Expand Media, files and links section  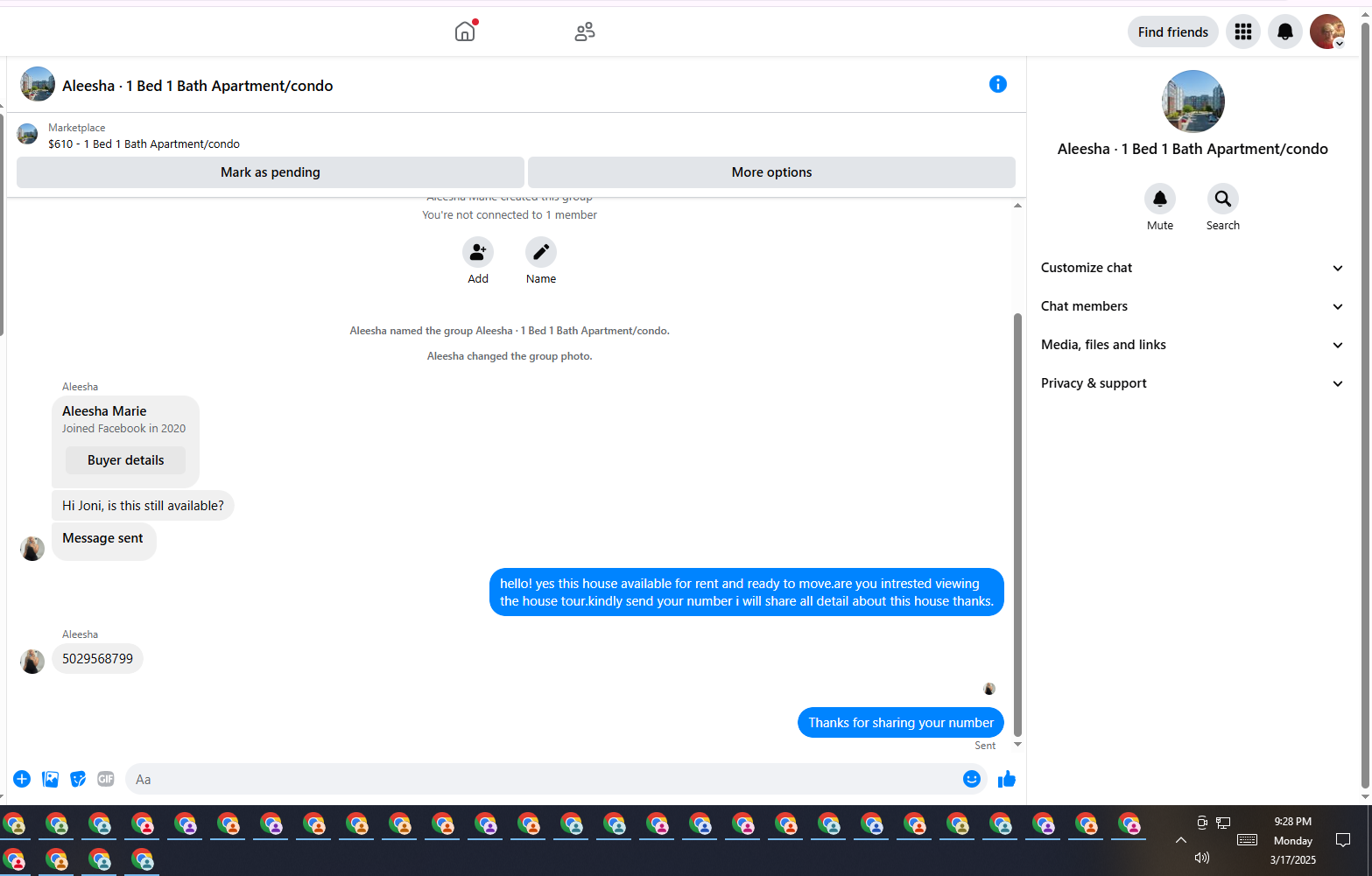point(1192,345)
